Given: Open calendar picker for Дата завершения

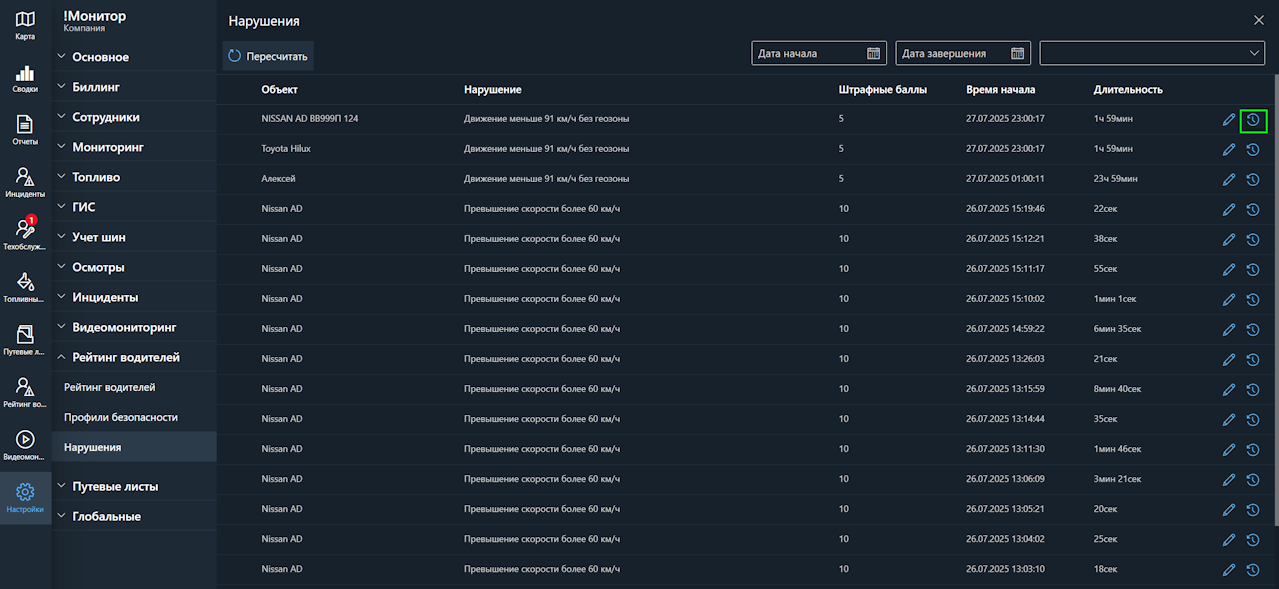Looking at the screenshot, I should pos(1017,54).
